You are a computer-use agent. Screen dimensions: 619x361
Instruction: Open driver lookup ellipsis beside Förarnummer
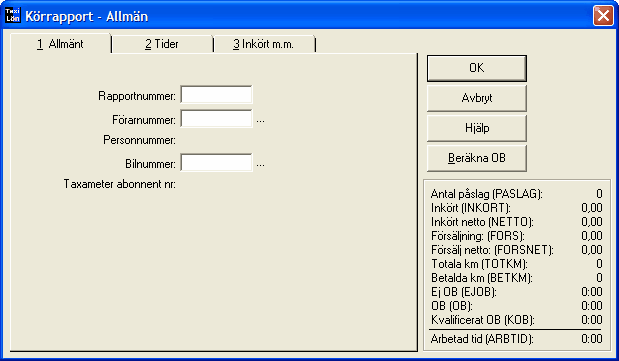click(261, 120)
